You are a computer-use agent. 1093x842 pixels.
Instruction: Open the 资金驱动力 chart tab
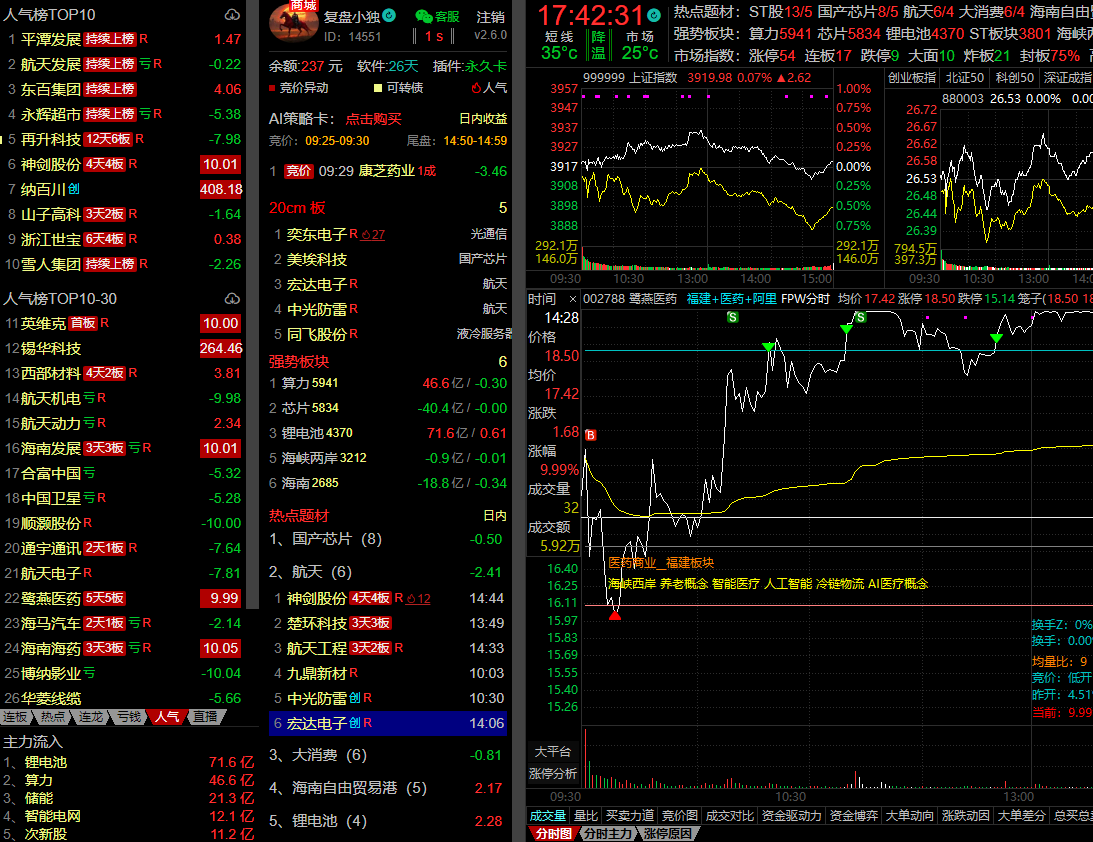click(791, 816)
